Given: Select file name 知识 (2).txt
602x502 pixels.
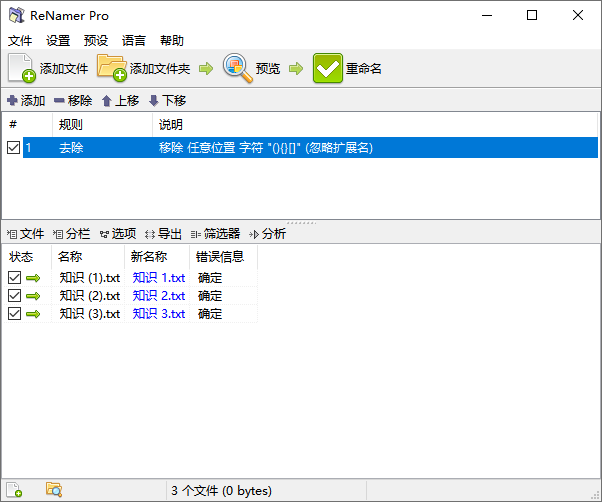Looking at the screenshot, I should pos(89,296).
